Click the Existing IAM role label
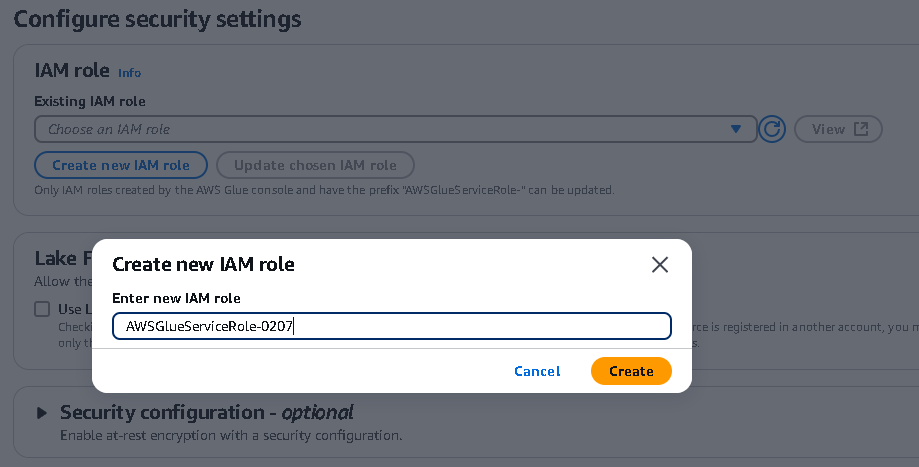The width and height of the screenshot is (919, 467). pyautogui.click(x=90, y=101)
